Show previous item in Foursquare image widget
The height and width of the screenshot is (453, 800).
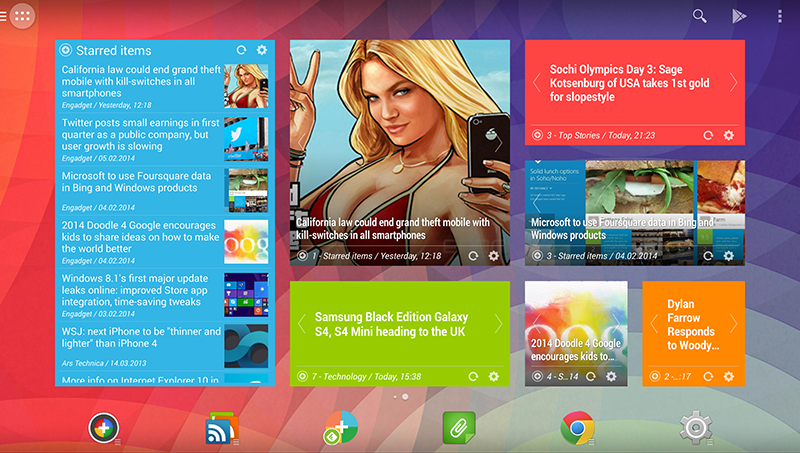pyautogui.click(x=536, y=203)
